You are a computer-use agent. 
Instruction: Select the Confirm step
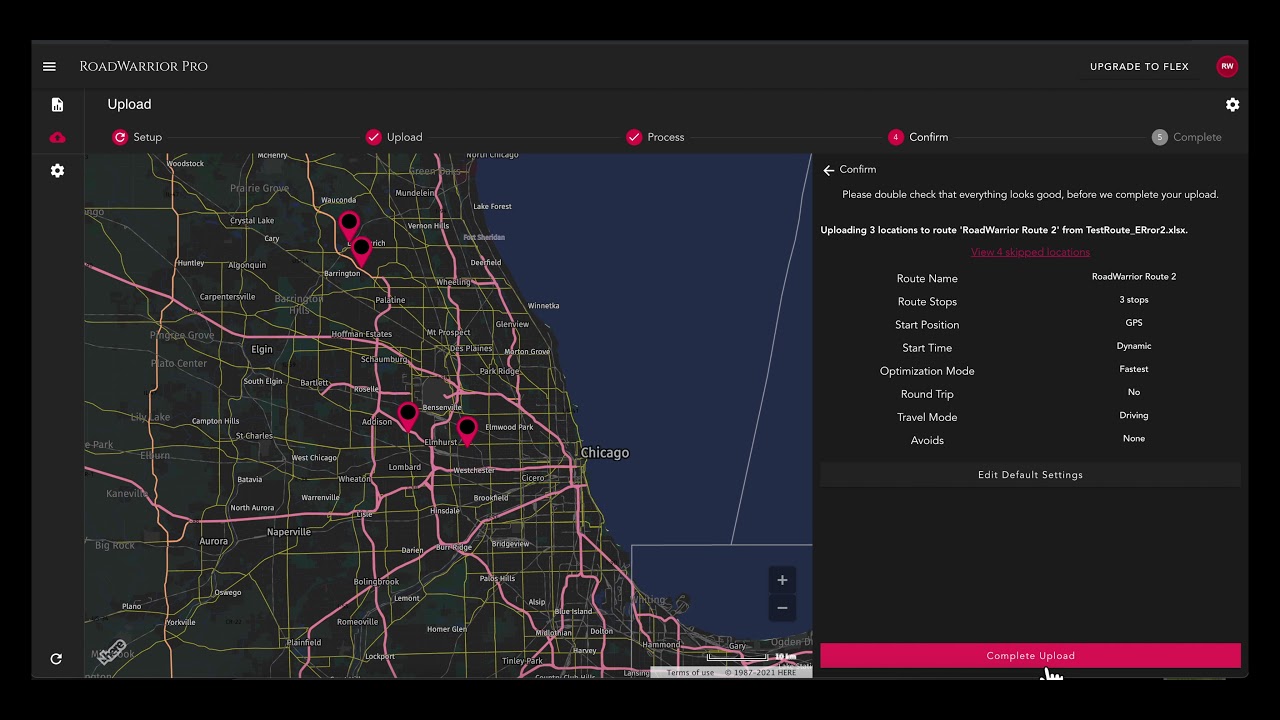point(918,137)
